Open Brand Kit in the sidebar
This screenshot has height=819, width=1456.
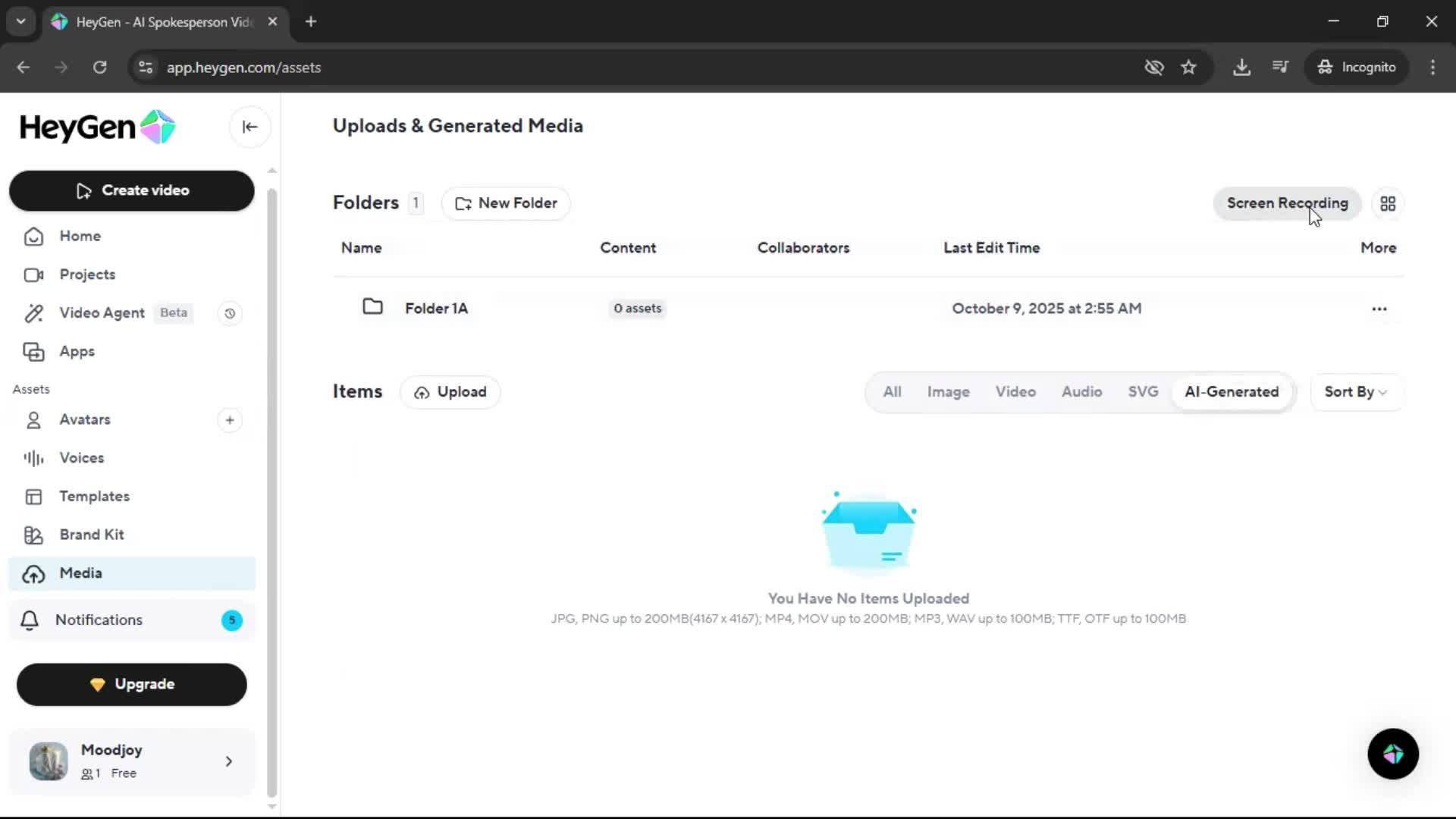(x=92, y=535)
